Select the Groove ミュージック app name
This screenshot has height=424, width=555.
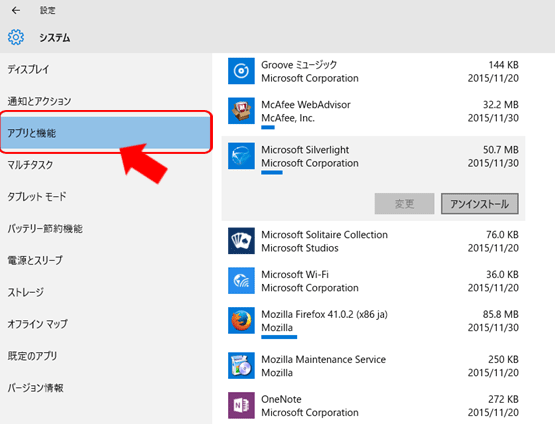click(x=299, y=65)
